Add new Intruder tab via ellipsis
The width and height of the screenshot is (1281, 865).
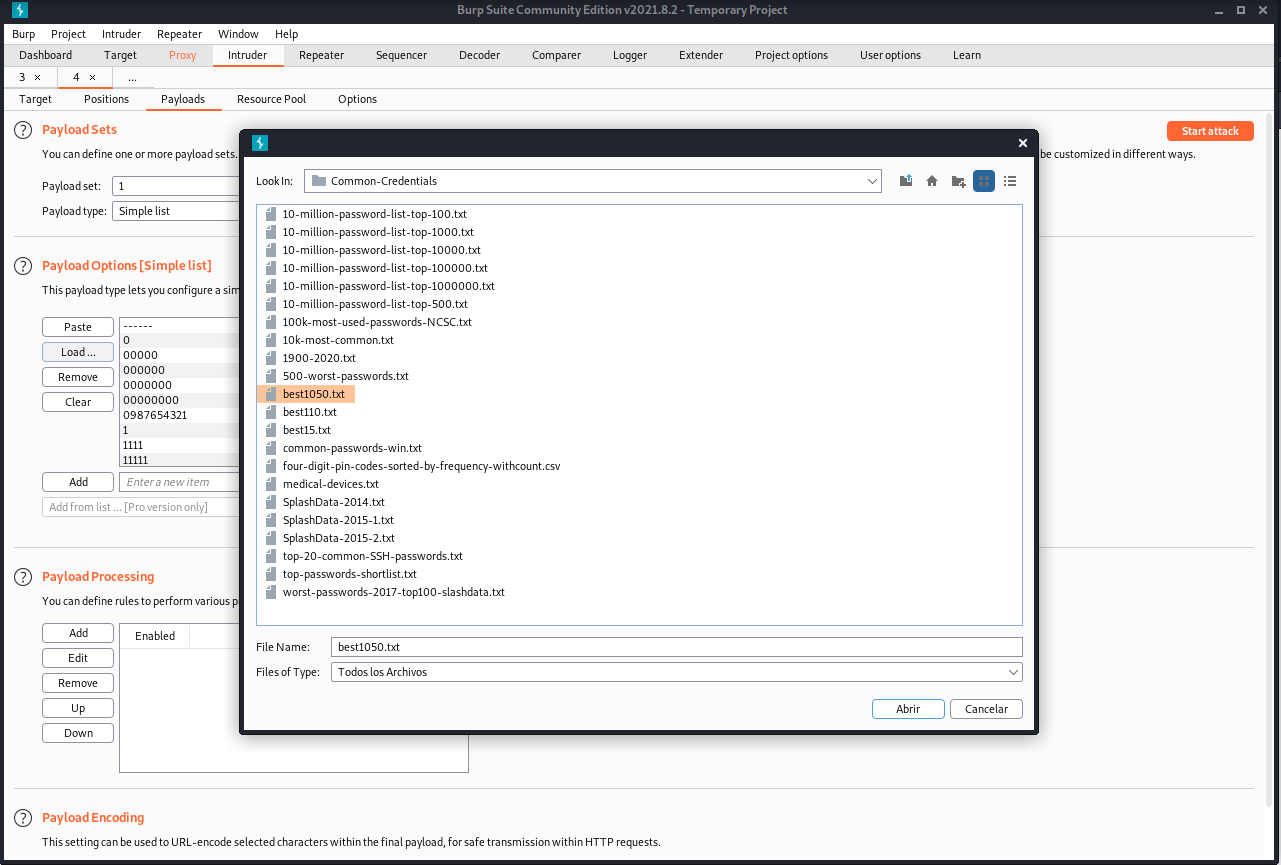132,77
